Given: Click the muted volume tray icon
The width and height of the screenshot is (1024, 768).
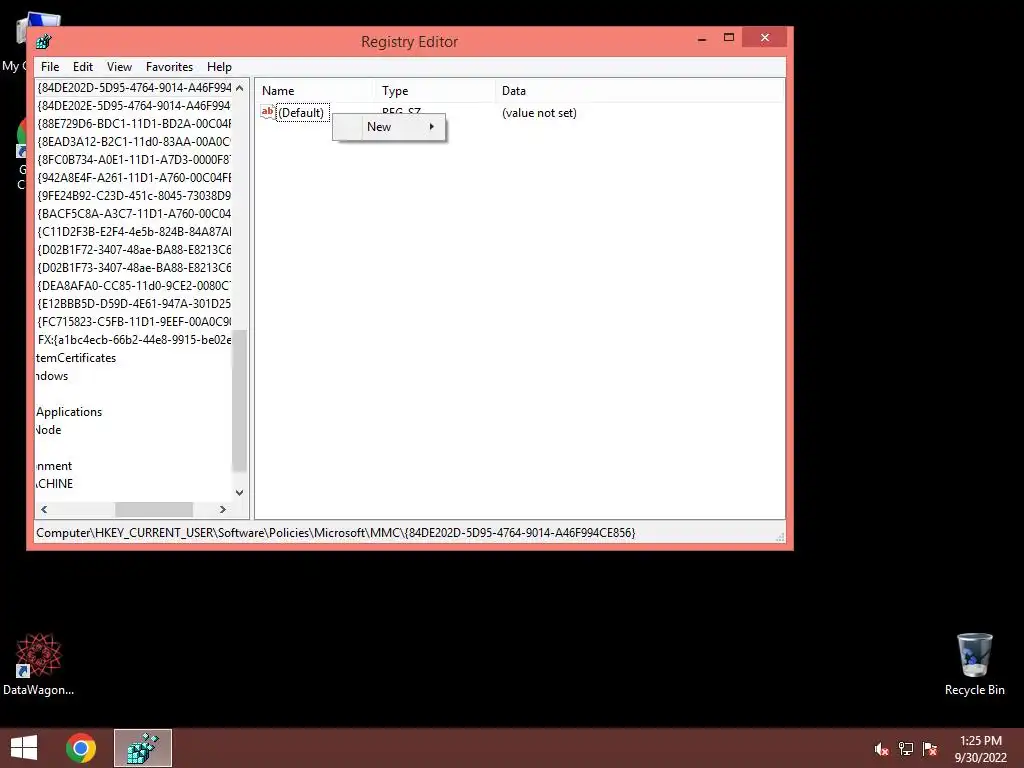Looking at the screenshot, I should click(x=881, y=749).
